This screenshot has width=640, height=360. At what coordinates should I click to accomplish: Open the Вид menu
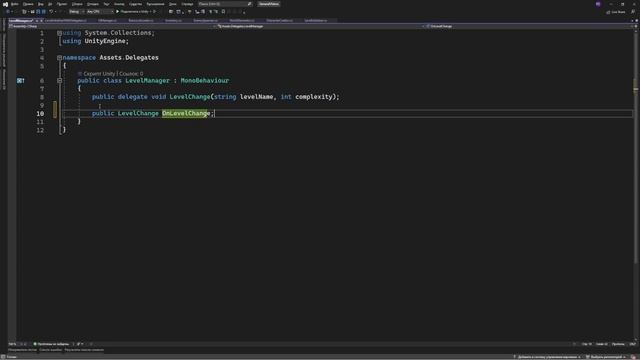point(40,4)
